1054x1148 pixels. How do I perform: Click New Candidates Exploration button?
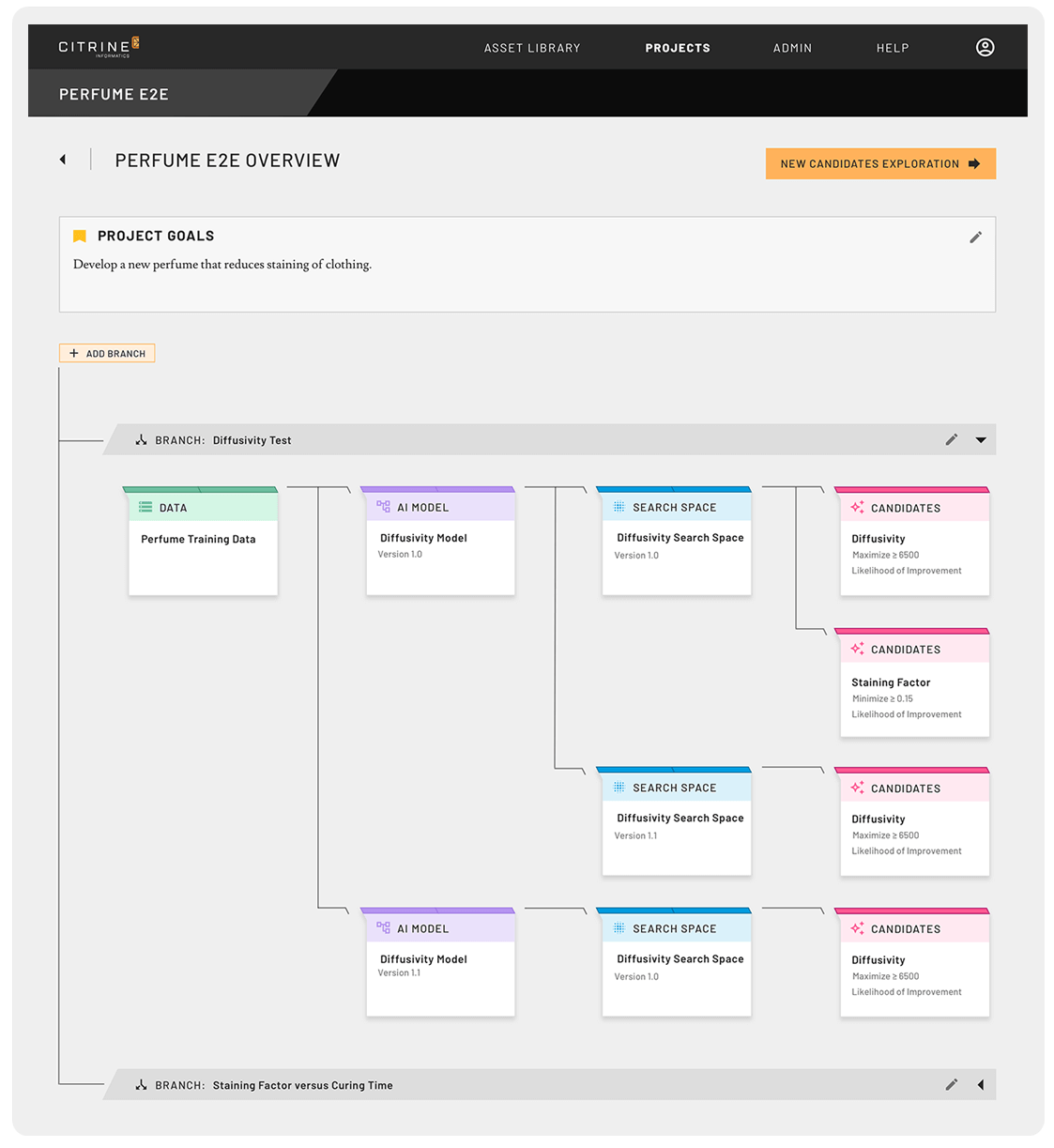(879, 163)
